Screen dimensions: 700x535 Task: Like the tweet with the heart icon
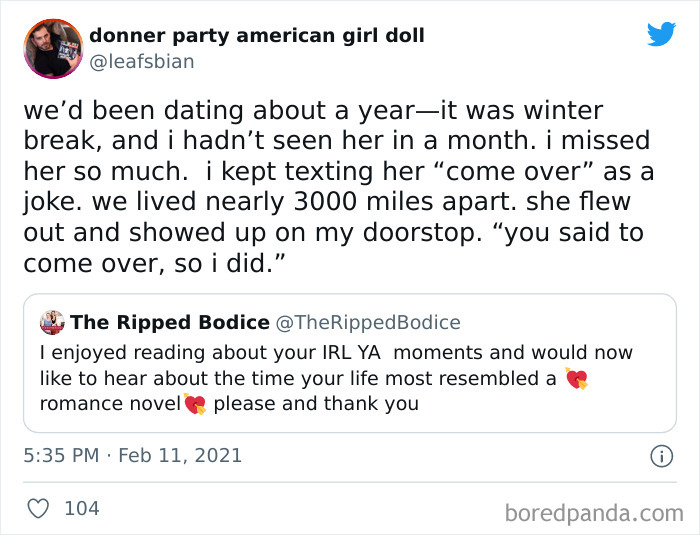tap(38, 508)
